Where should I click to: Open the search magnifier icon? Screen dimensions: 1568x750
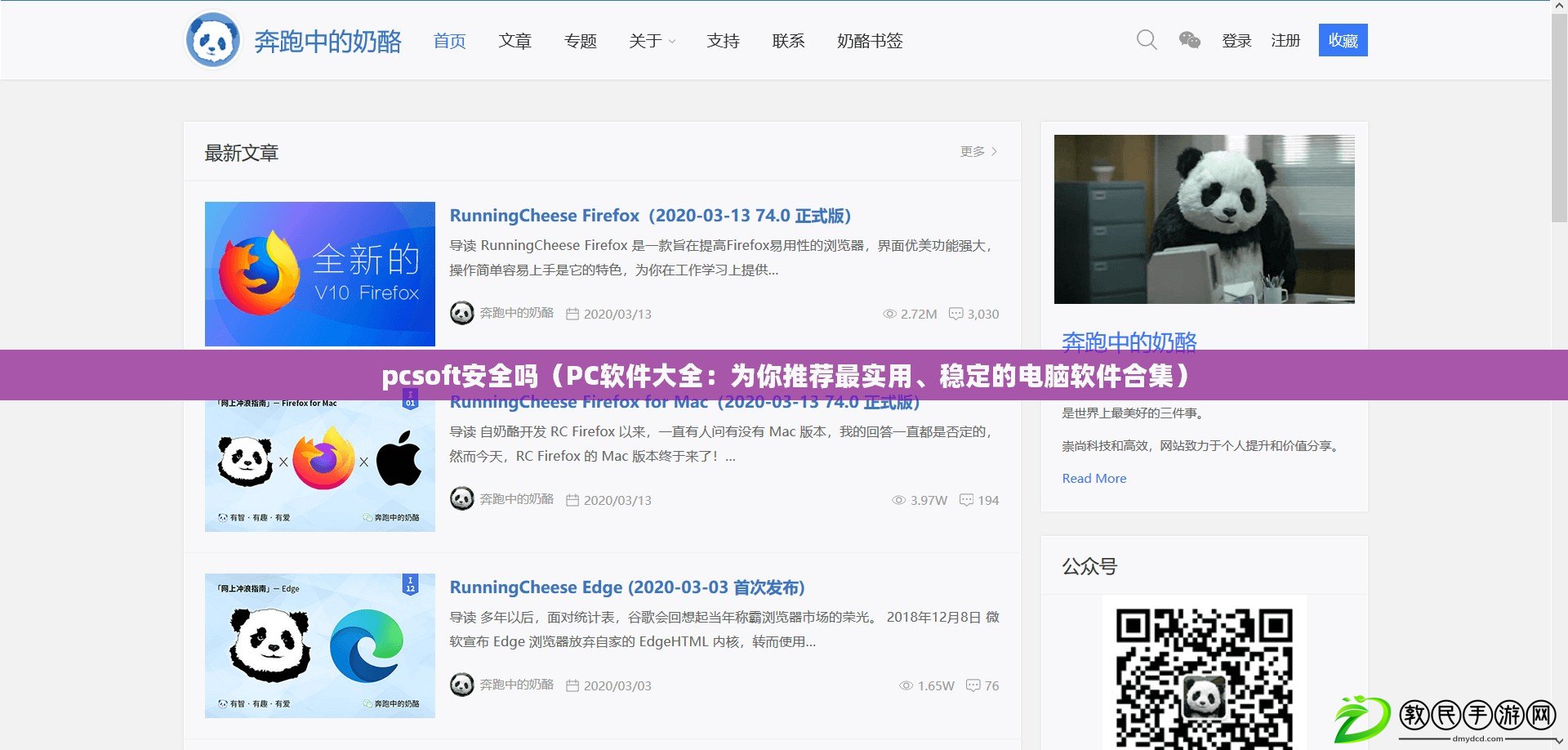[1147, 40]
